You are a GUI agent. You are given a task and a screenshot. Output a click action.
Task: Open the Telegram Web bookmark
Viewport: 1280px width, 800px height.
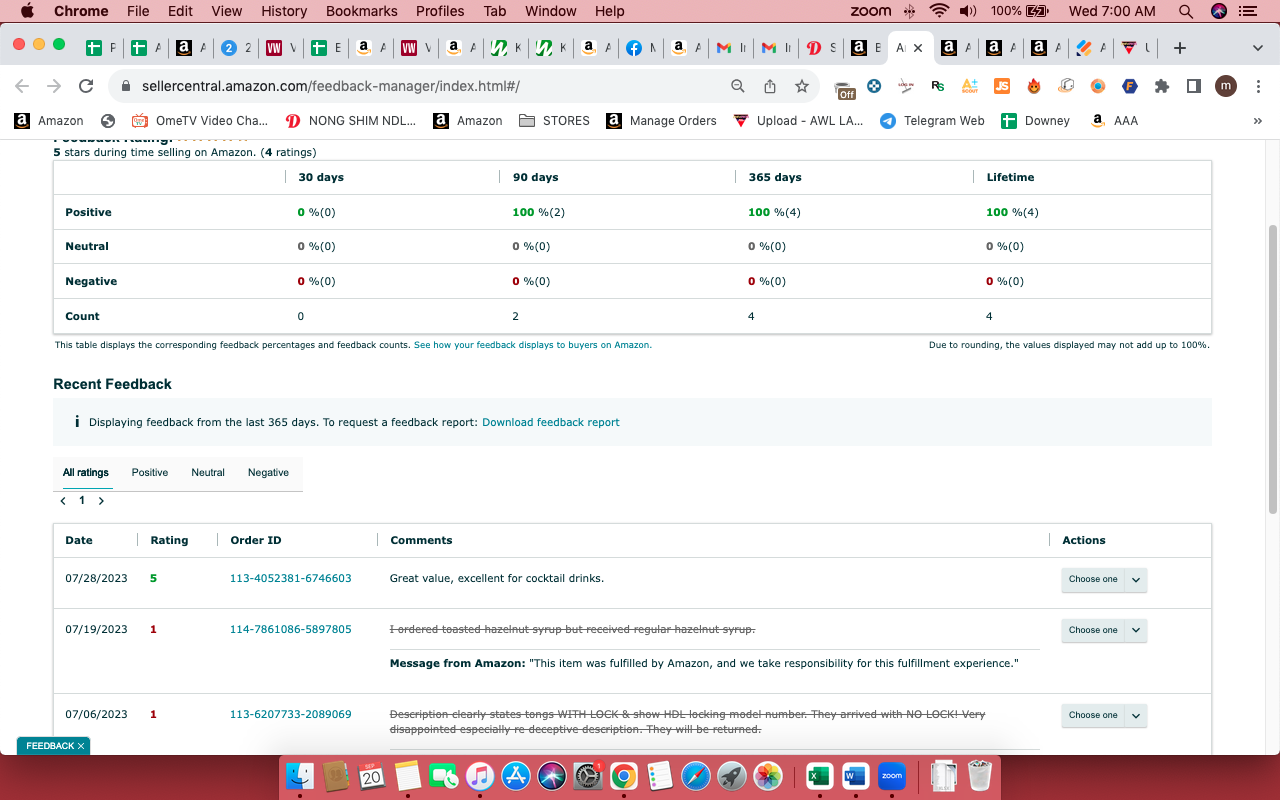[933, 120]
